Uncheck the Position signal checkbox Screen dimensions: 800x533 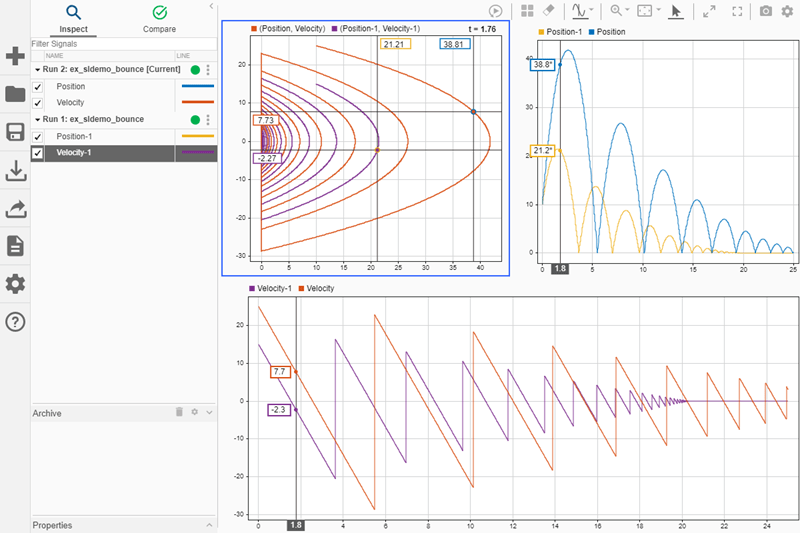pyautogui.click(x=38, y=87)
